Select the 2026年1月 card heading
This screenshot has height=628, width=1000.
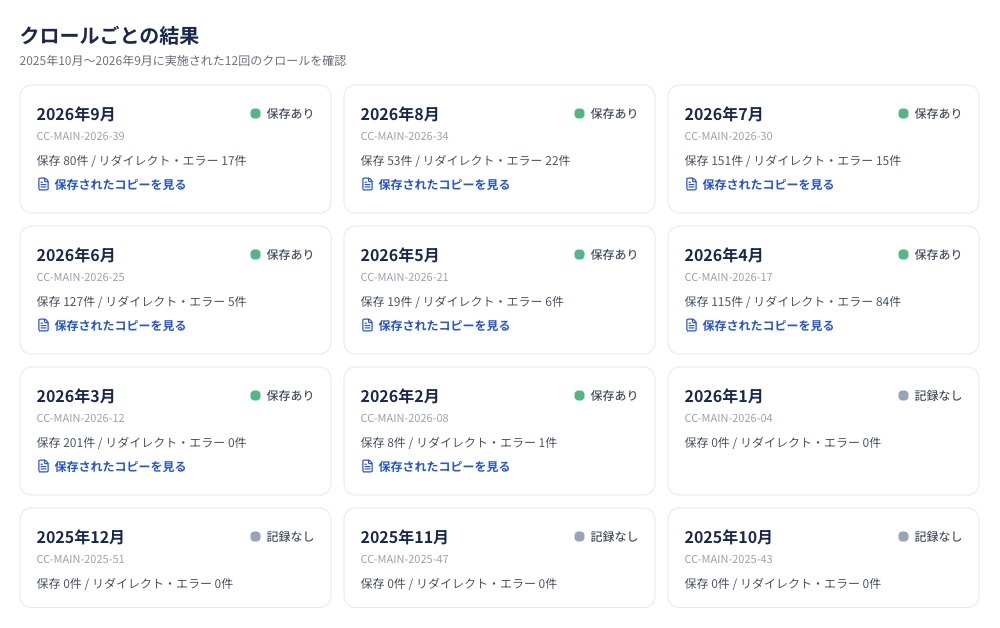[723, 396]
